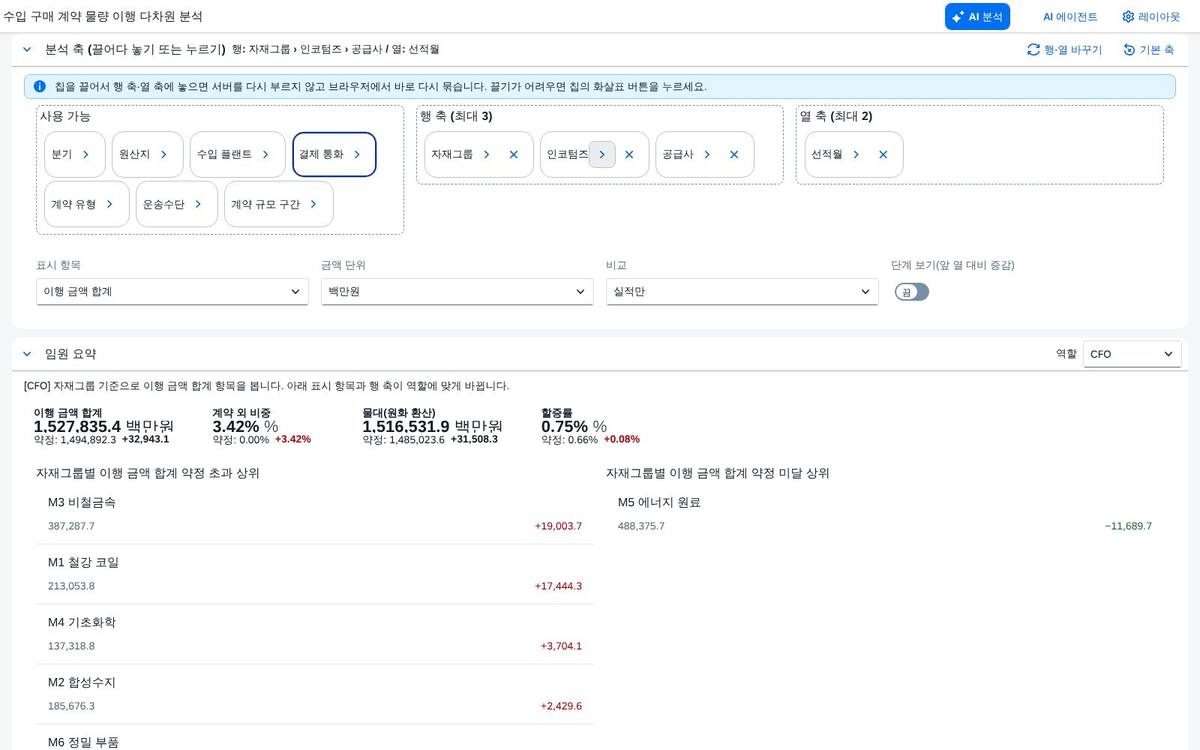Viewport: 1200px width, 750px height.
Task: Reset axes with 기본 축
Action: tap(1148, 49)
